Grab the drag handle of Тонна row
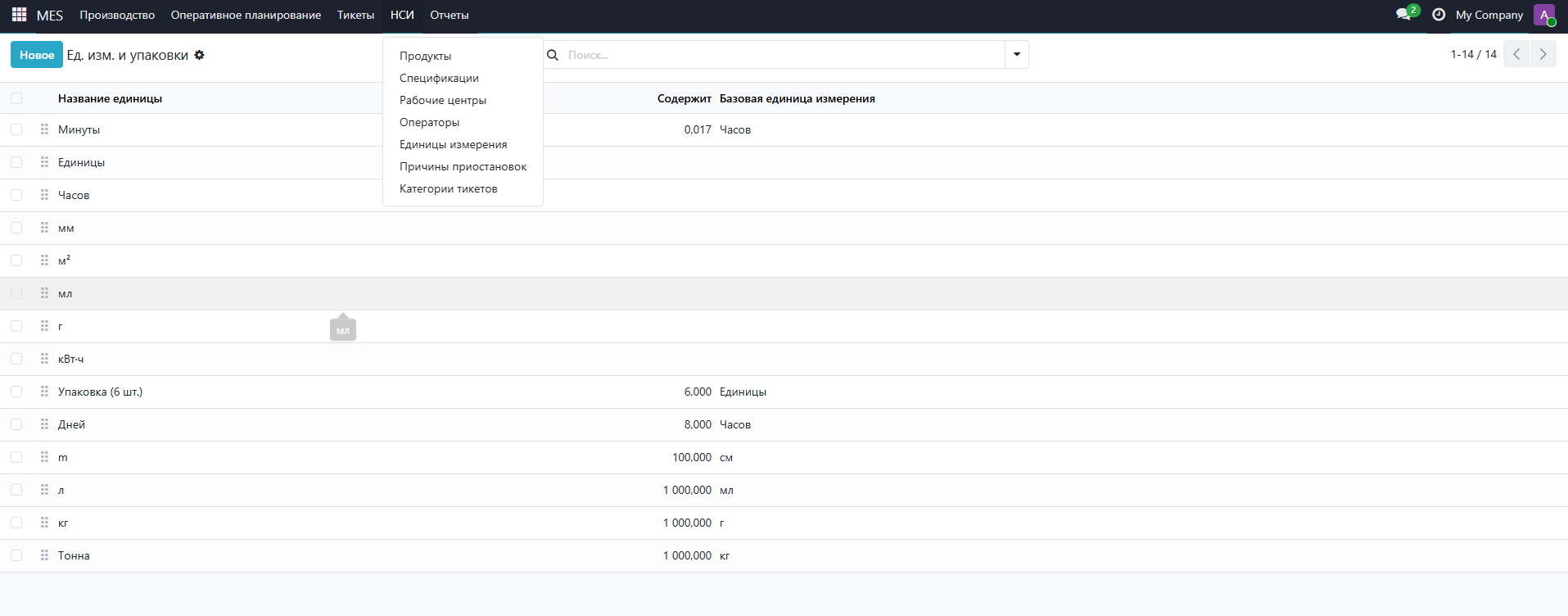Viewport: 1568px width, 616px height. [44, 555]
